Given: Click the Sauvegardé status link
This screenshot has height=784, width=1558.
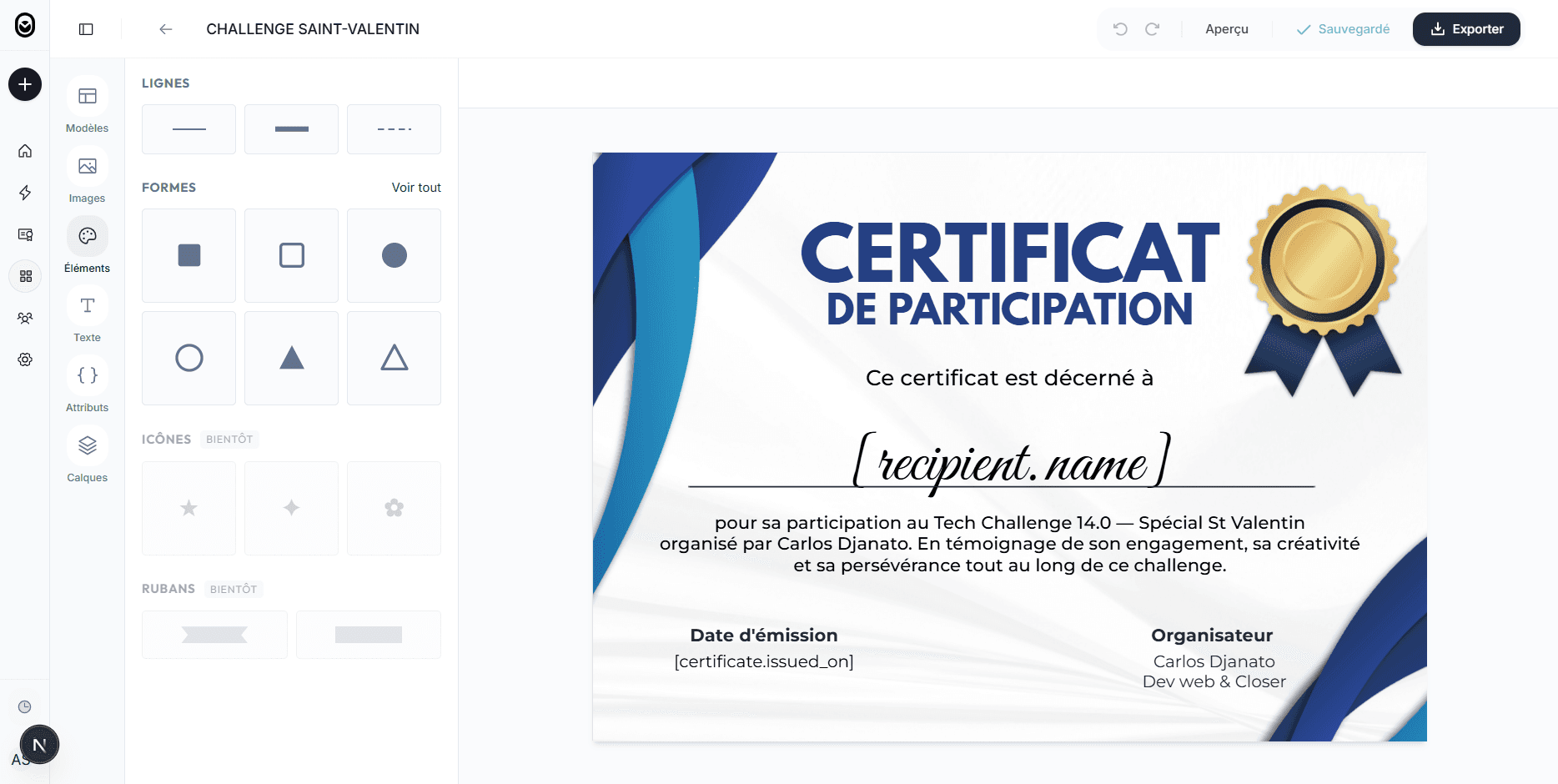Looking at the screenshot, I should [1344, 28].
